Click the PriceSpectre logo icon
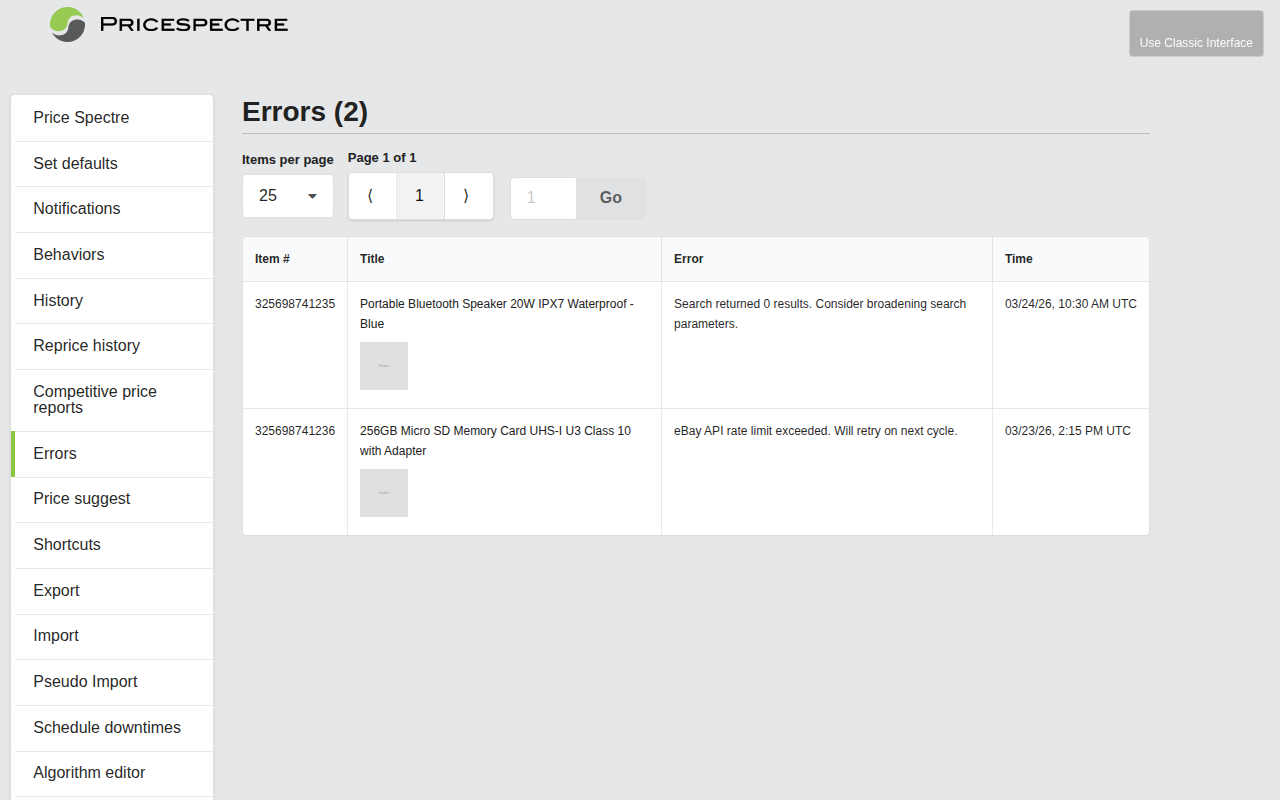The image size is (1280, 800). tap(66, 24)
